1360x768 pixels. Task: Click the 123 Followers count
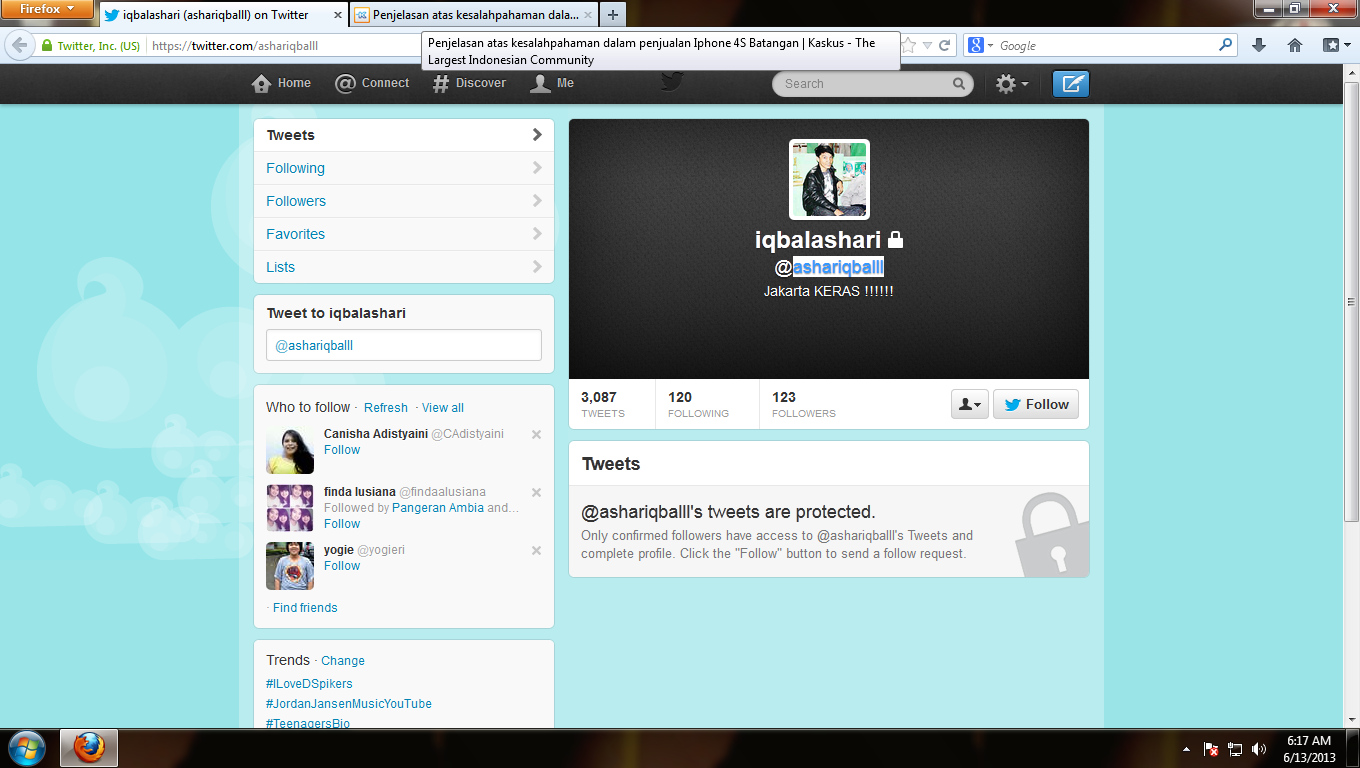click(x=804, y=404)
